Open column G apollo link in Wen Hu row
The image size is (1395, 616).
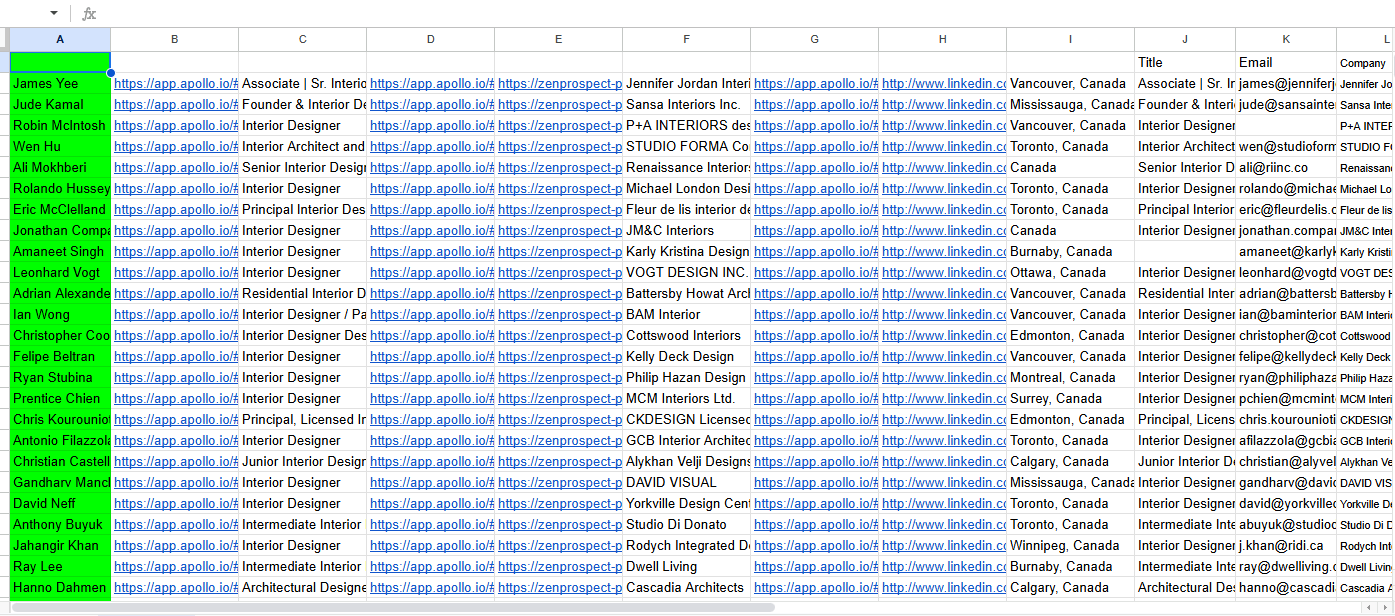pos(815,146)
